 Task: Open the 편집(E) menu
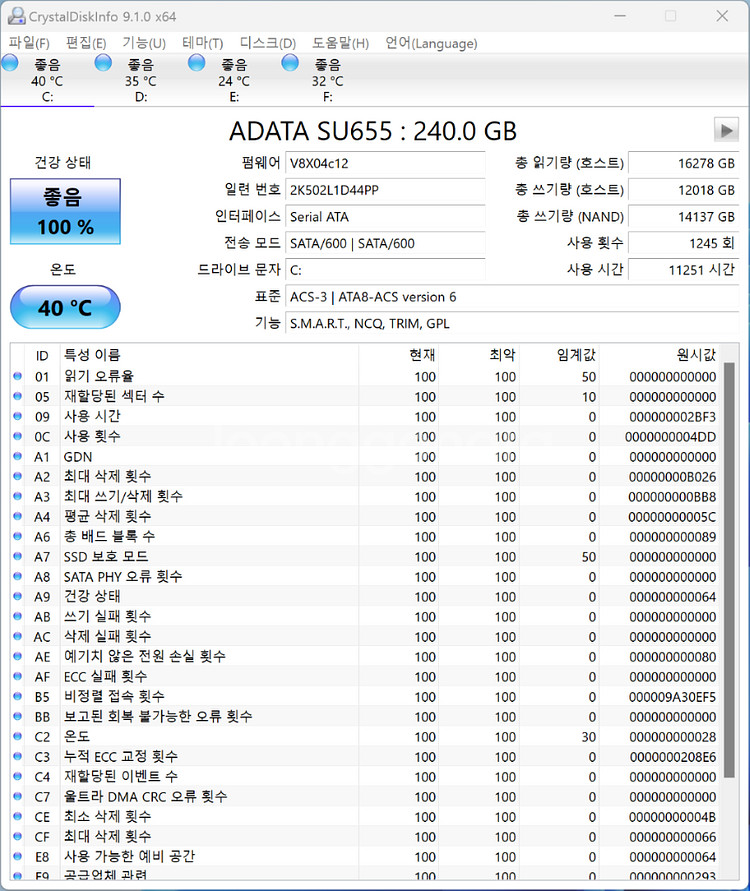85,43
